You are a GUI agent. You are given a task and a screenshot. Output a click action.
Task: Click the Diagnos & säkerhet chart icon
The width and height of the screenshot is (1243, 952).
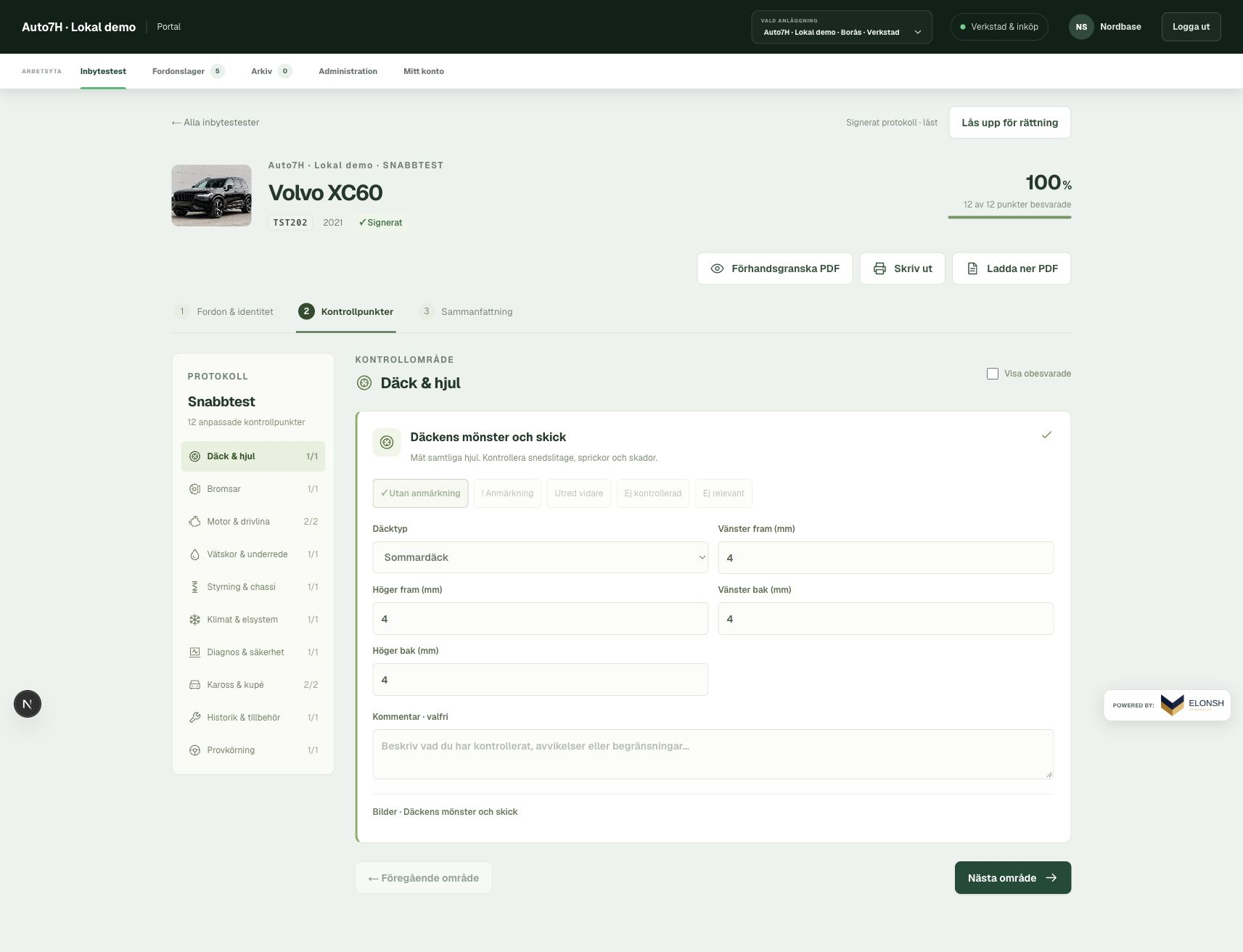pos(194,652)
